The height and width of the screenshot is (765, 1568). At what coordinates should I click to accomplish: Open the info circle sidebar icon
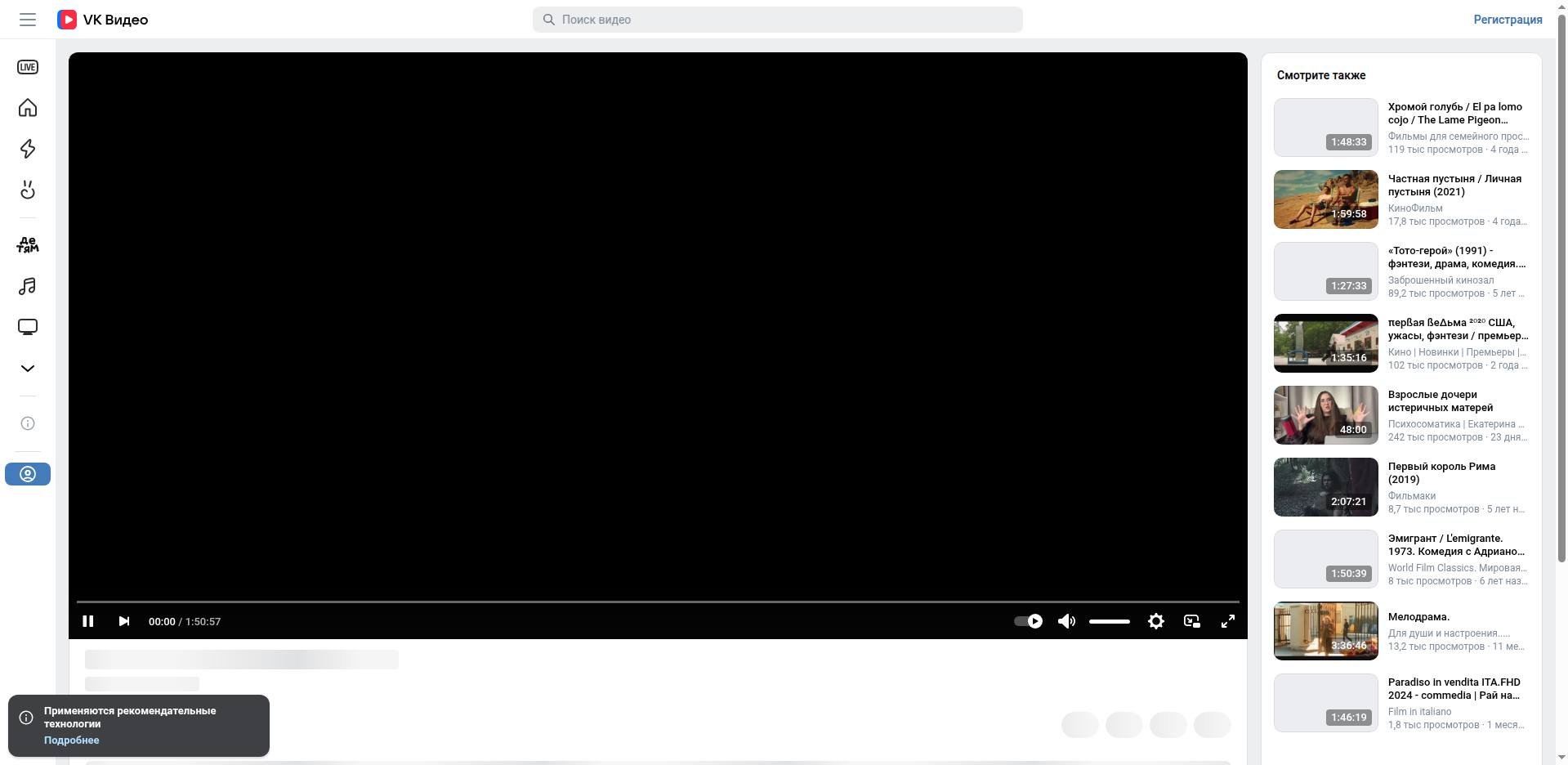28,423
